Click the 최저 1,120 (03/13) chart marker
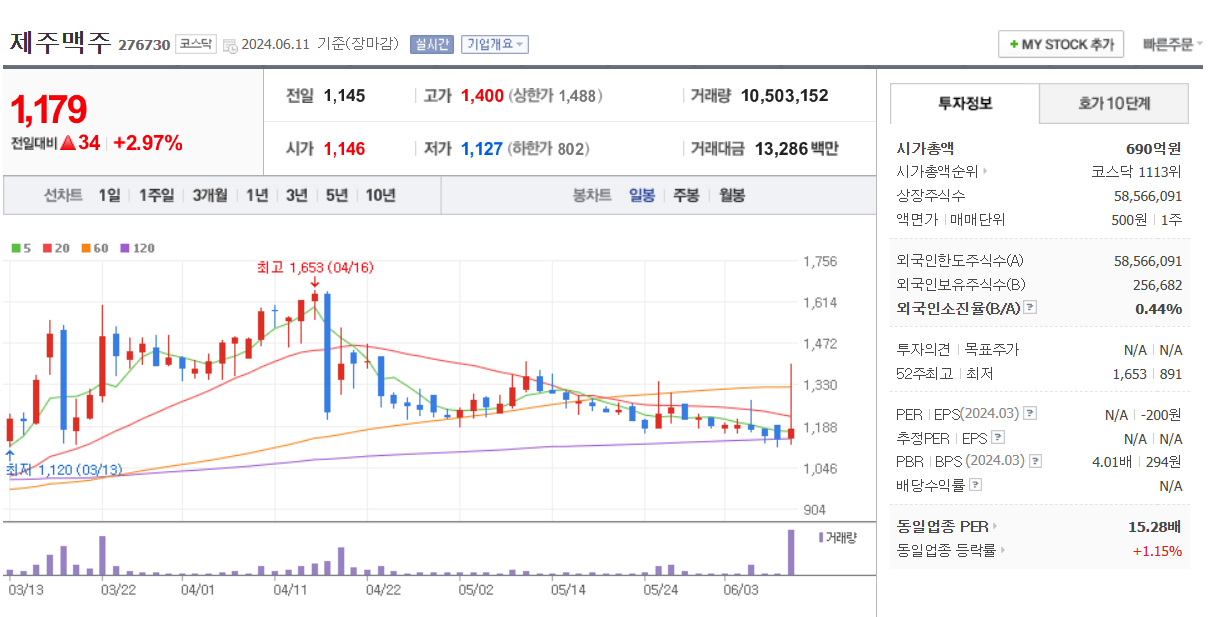1210x617 pixels. (63, 469)
